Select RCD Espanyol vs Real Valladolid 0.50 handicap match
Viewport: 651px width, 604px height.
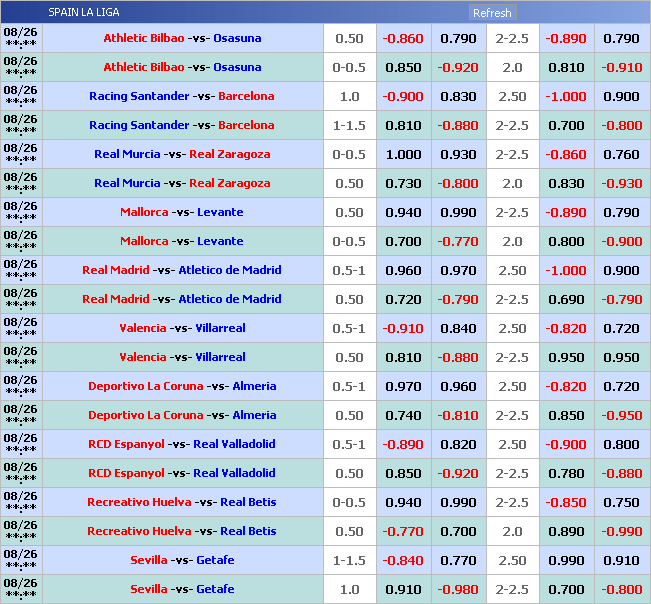coord(182,473)
